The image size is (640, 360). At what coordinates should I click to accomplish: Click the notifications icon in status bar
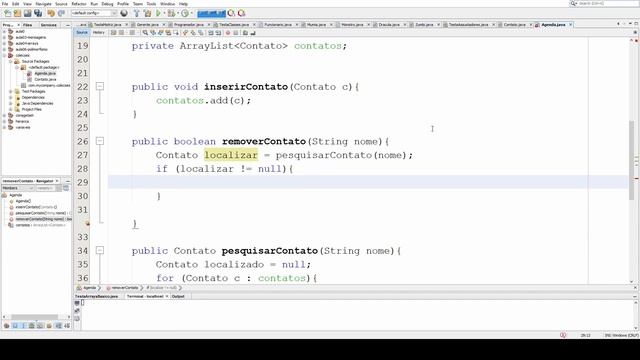coord(563,335)
